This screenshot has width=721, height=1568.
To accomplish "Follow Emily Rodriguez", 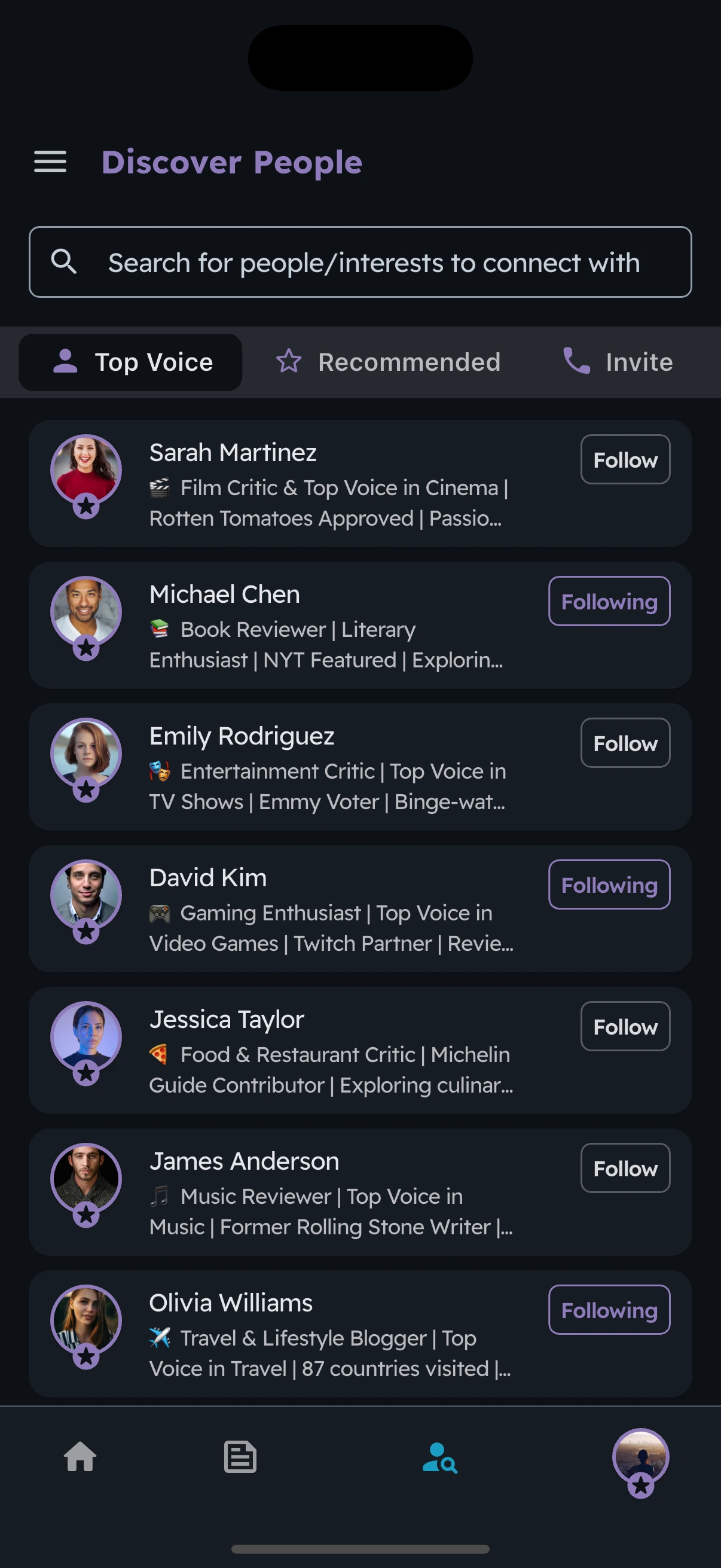I will 625,743.
